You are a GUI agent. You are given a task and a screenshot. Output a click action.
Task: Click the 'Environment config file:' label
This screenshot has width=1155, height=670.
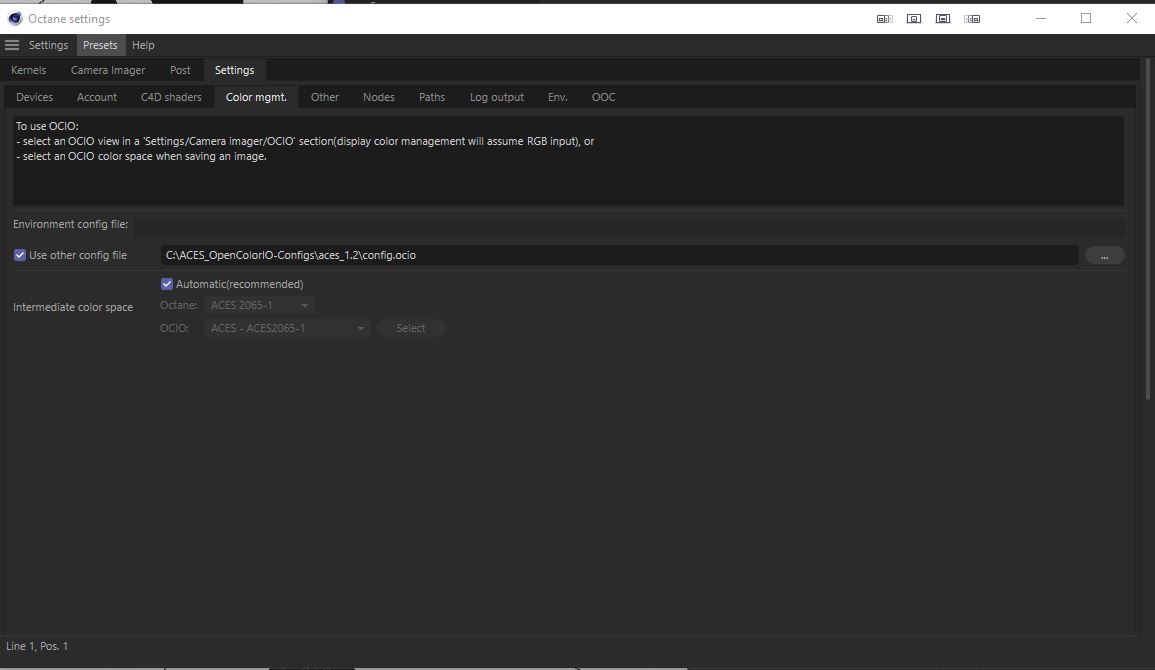coord(70,224)
